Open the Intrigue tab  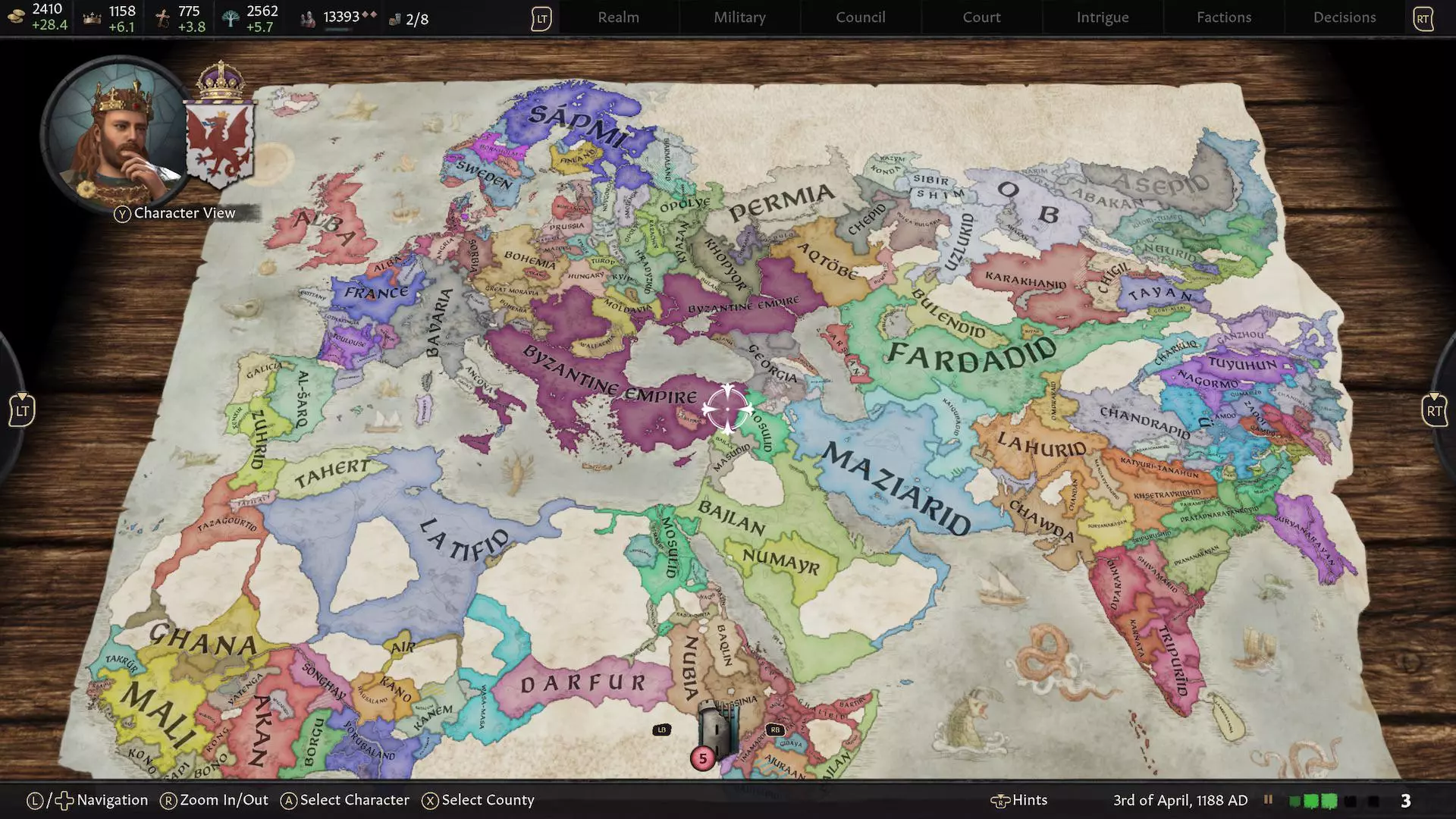(x=1102, y=17)
